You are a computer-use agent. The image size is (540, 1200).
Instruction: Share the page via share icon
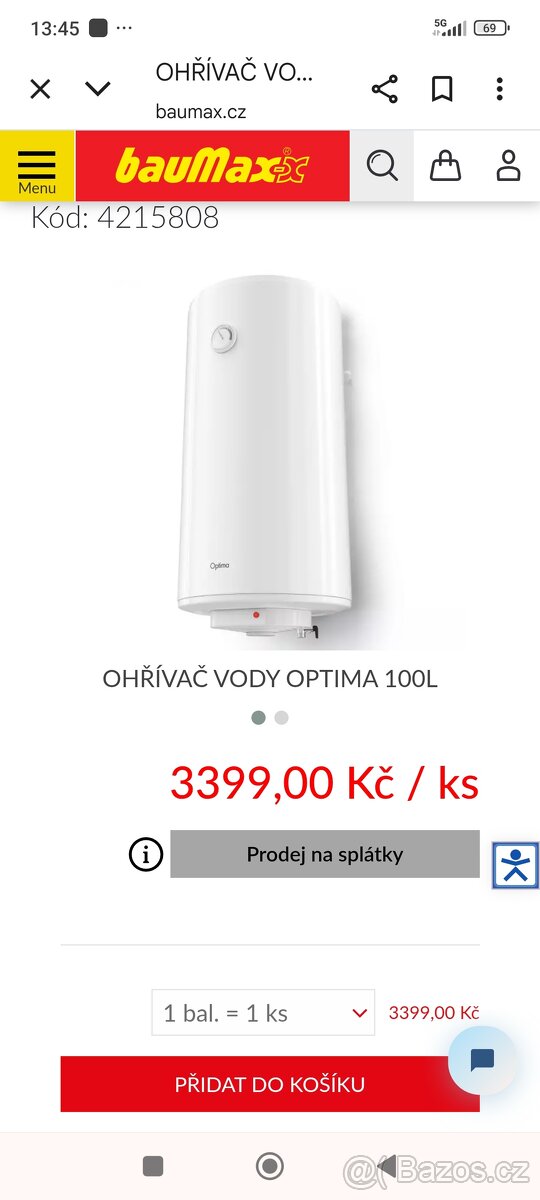384,89
